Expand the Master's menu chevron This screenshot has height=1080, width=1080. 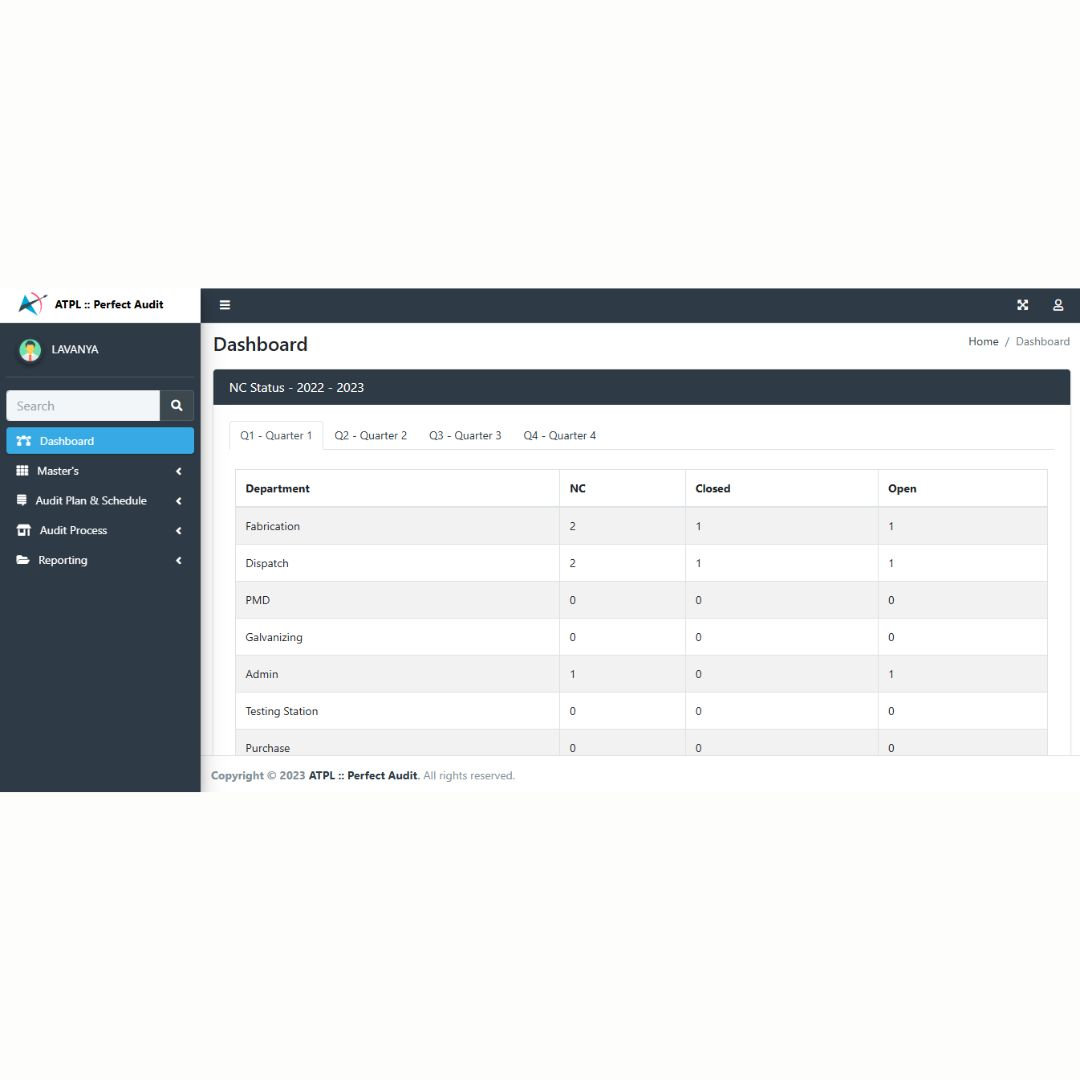pos(178,470)
